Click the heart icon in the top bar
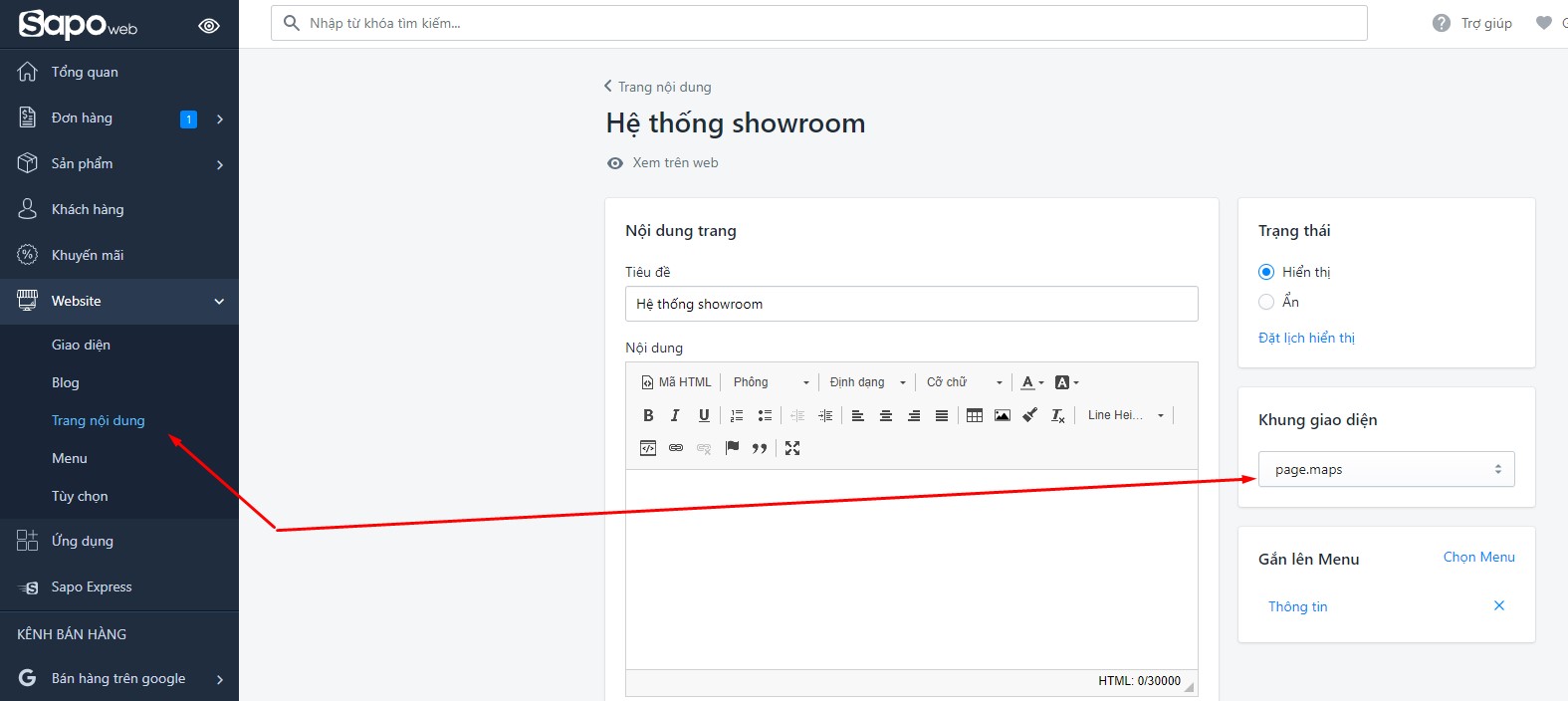 (1543, 23)
